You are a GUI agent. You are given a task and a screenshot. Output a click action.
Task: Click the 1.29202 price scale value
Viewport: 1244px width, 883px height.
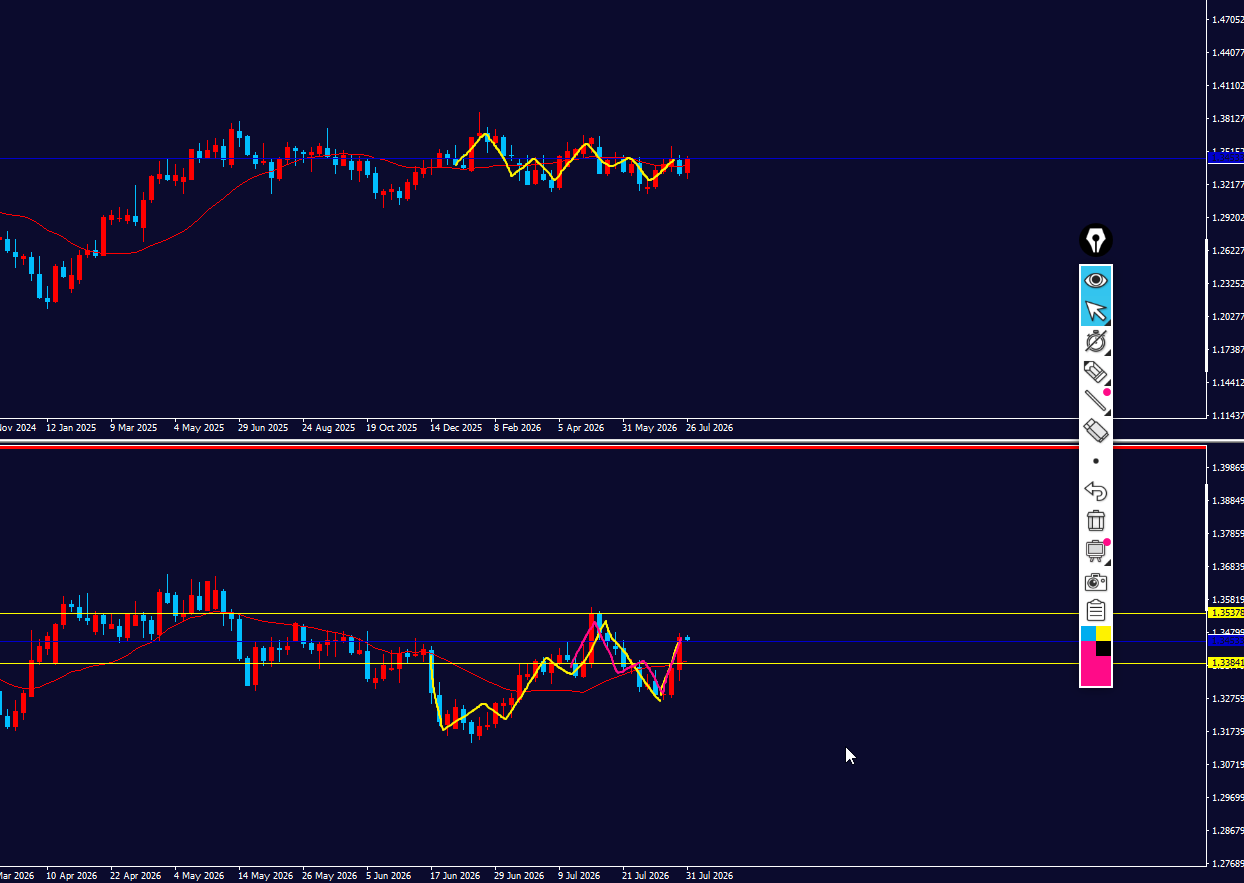point(1227,217)
